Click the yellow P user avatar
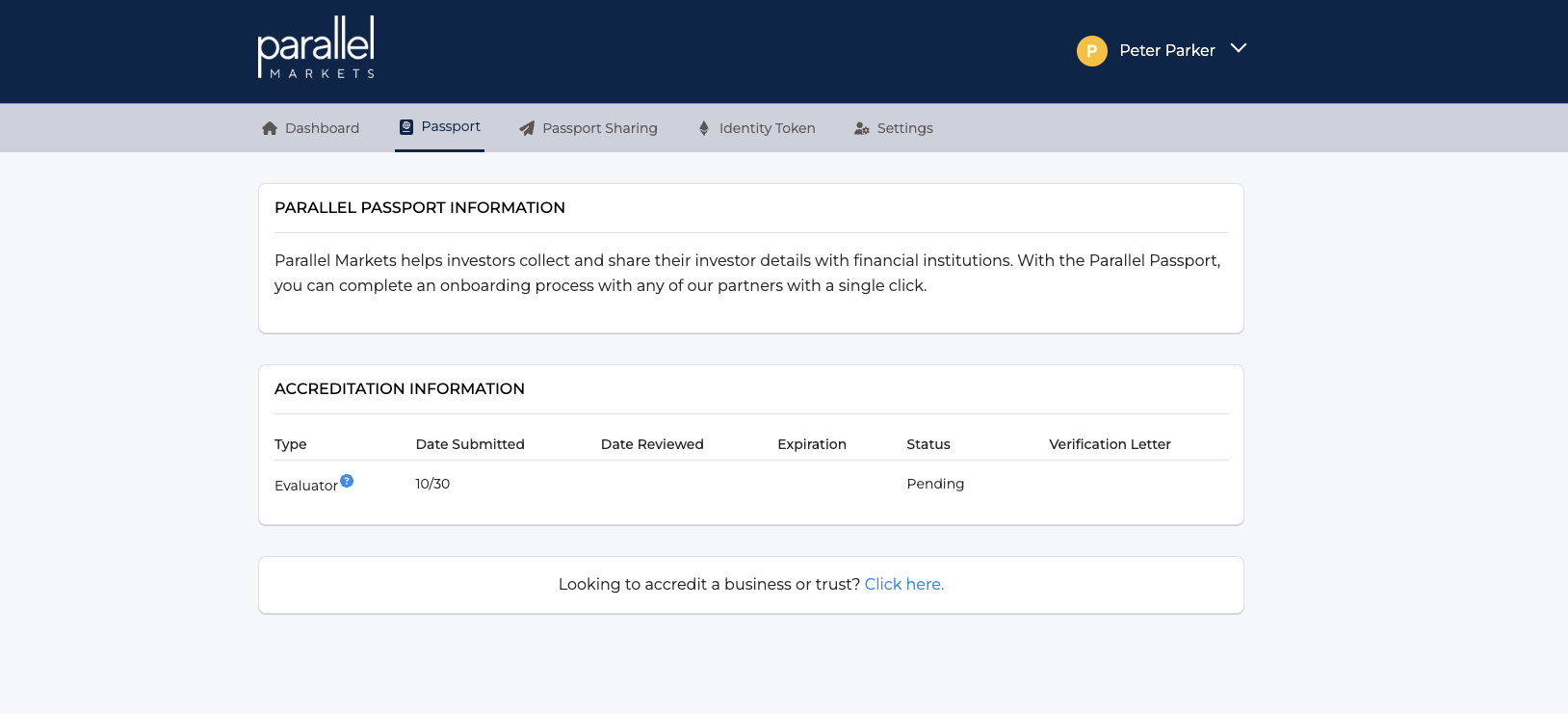 pos(1091,51)
